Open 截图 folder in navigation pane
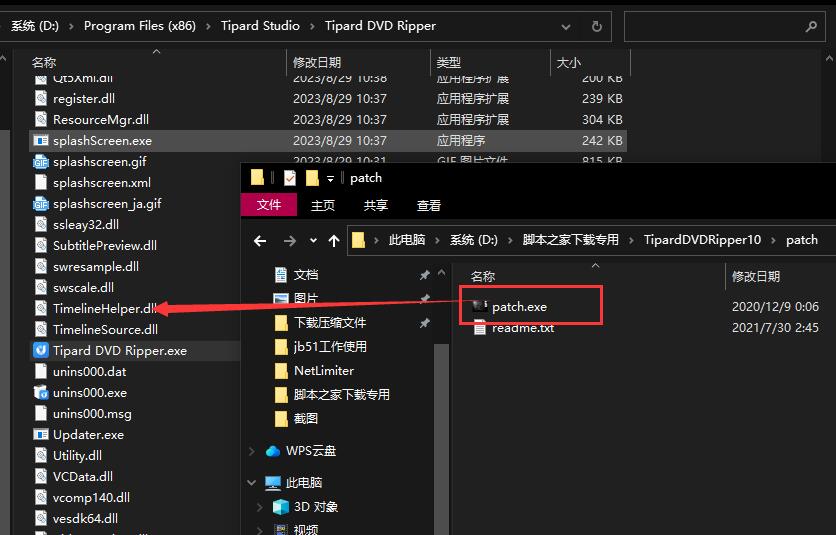Image resolution: width=836 pixels, height=535 pixels. point(306,419)
